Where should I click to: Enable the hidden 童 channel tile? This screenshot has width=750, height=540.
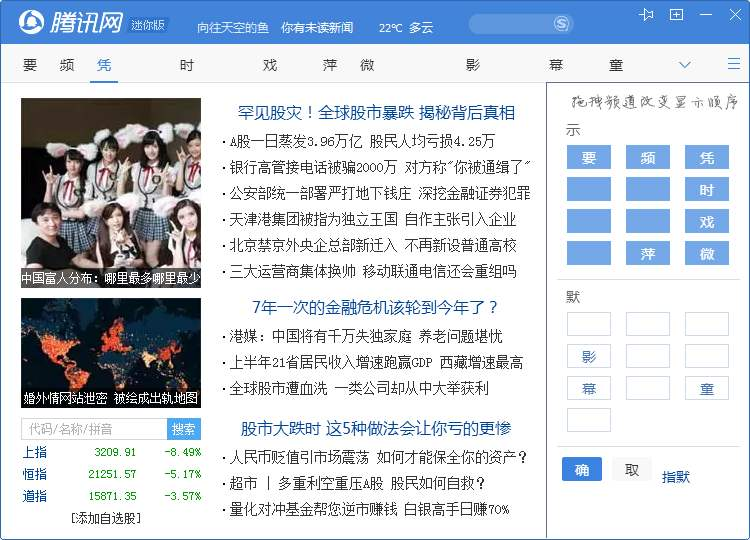[706, 388]
